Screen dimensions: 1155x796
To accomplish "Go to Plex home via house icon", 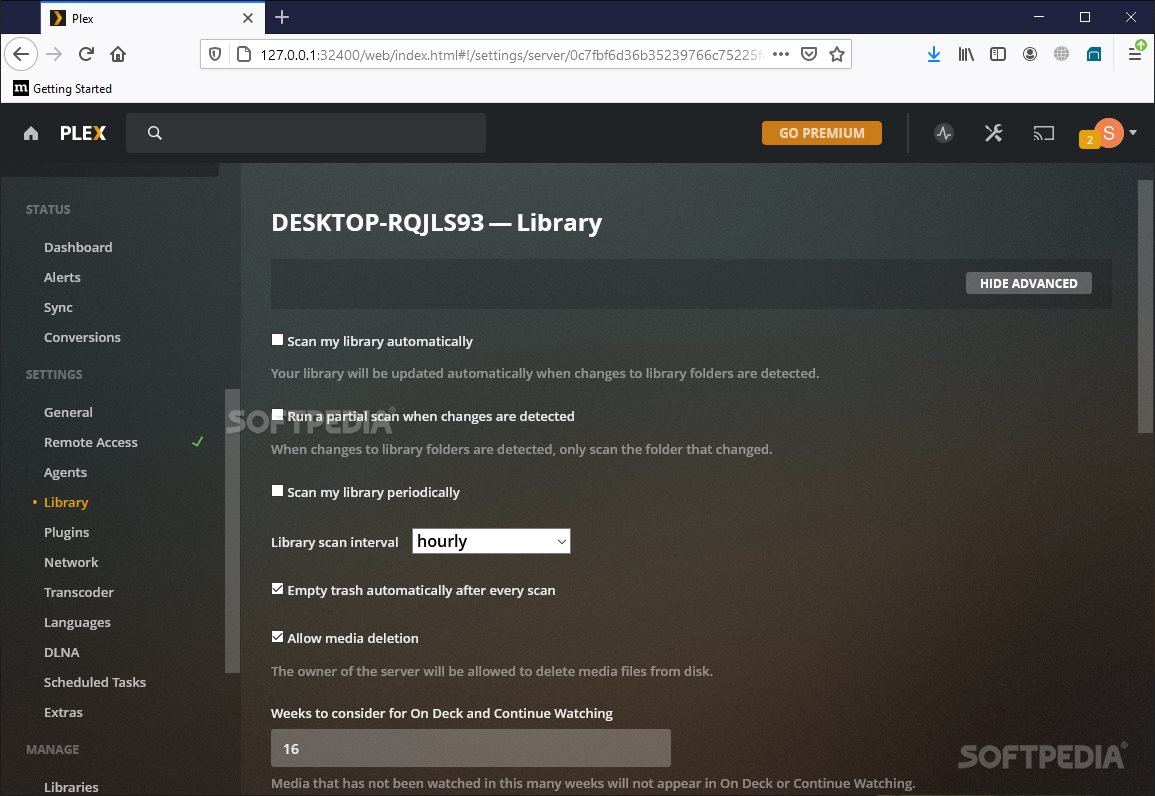I will (x=31, y=133).
